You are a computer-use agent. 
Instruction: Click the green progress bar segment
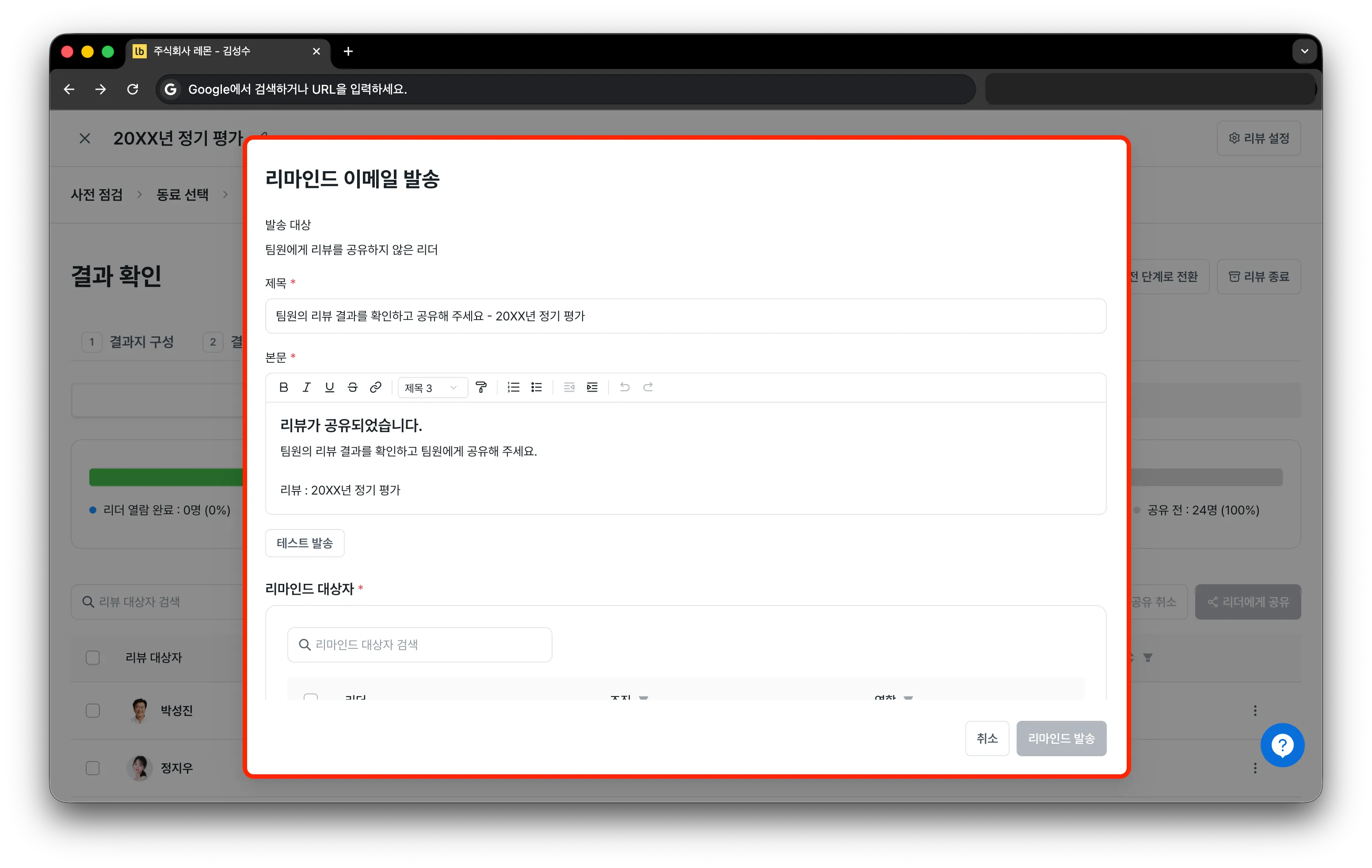166,477
